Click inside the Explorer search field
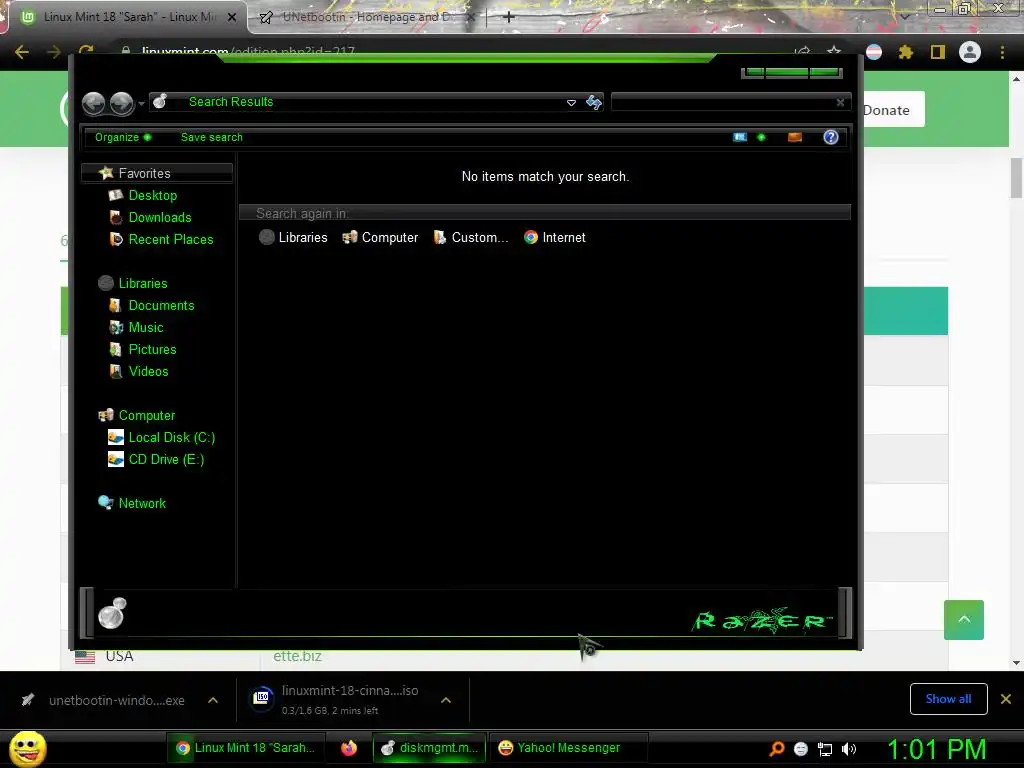Image resolution: width=1024 pixels, height=768 pixels. pos(722,103)
